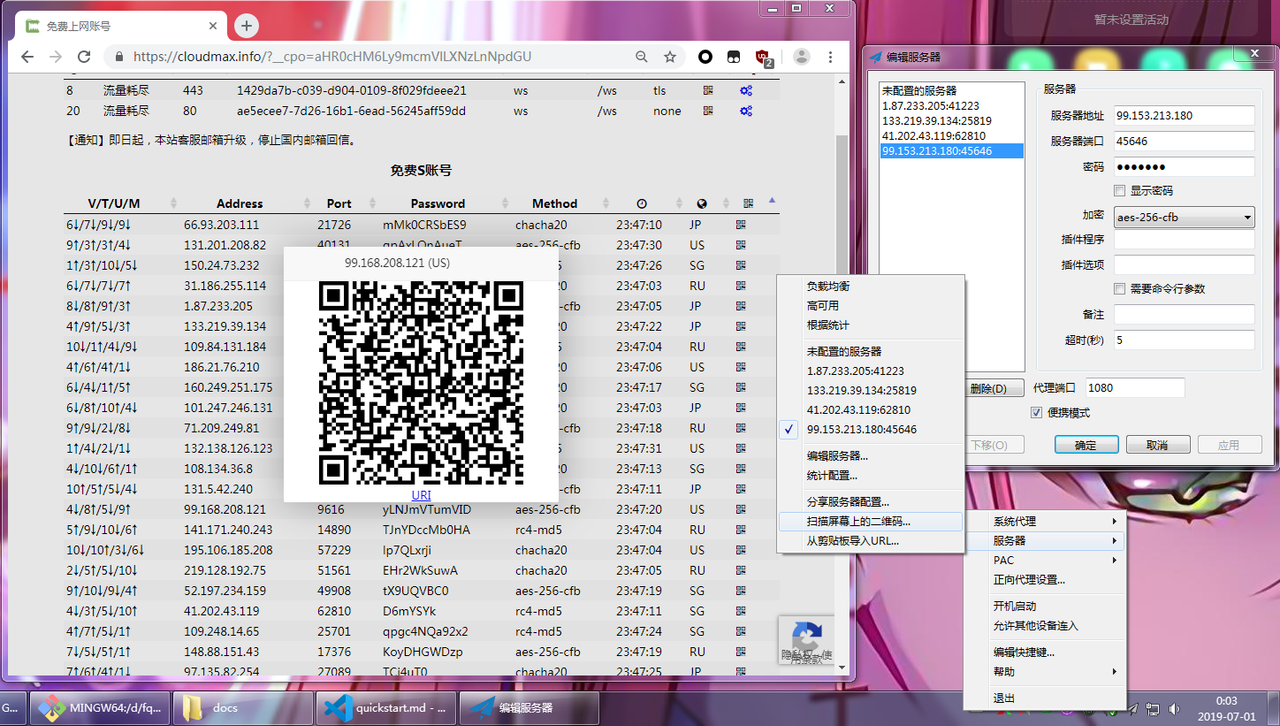Show QR code for 41.202.43.119 row

pos(741,611)
